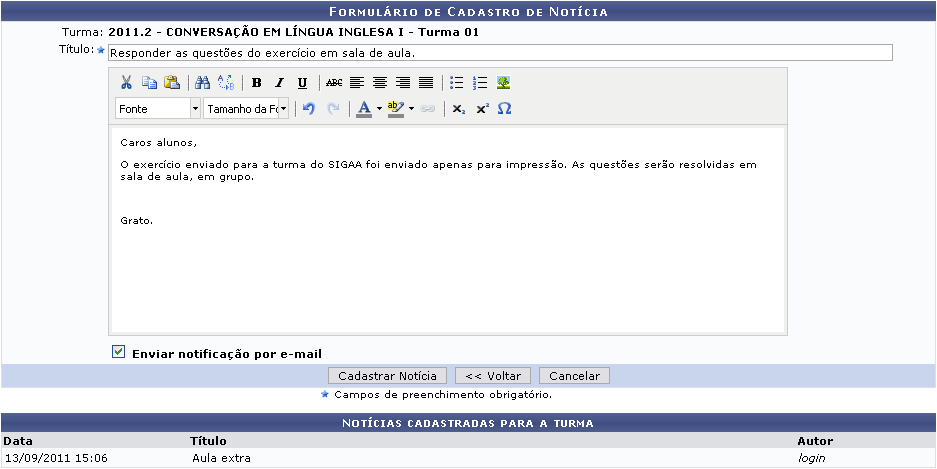
Task: Click the Cadastrar Notícia button
Action: click(x=388, y=376)
